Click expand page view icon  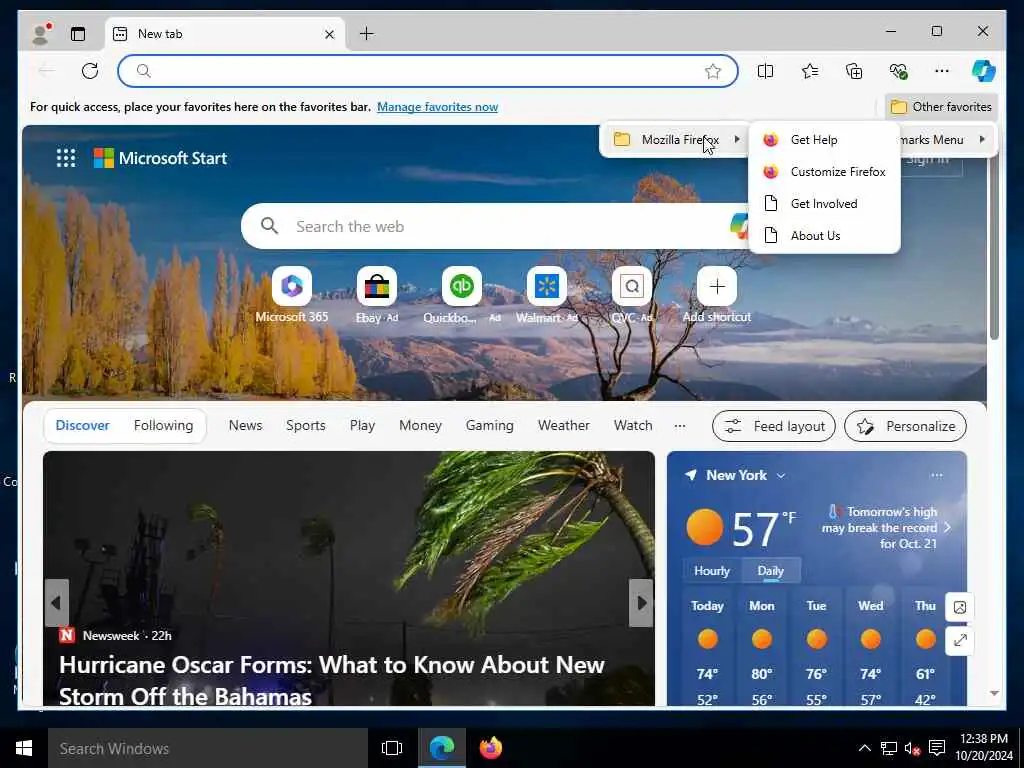[959, 641]
